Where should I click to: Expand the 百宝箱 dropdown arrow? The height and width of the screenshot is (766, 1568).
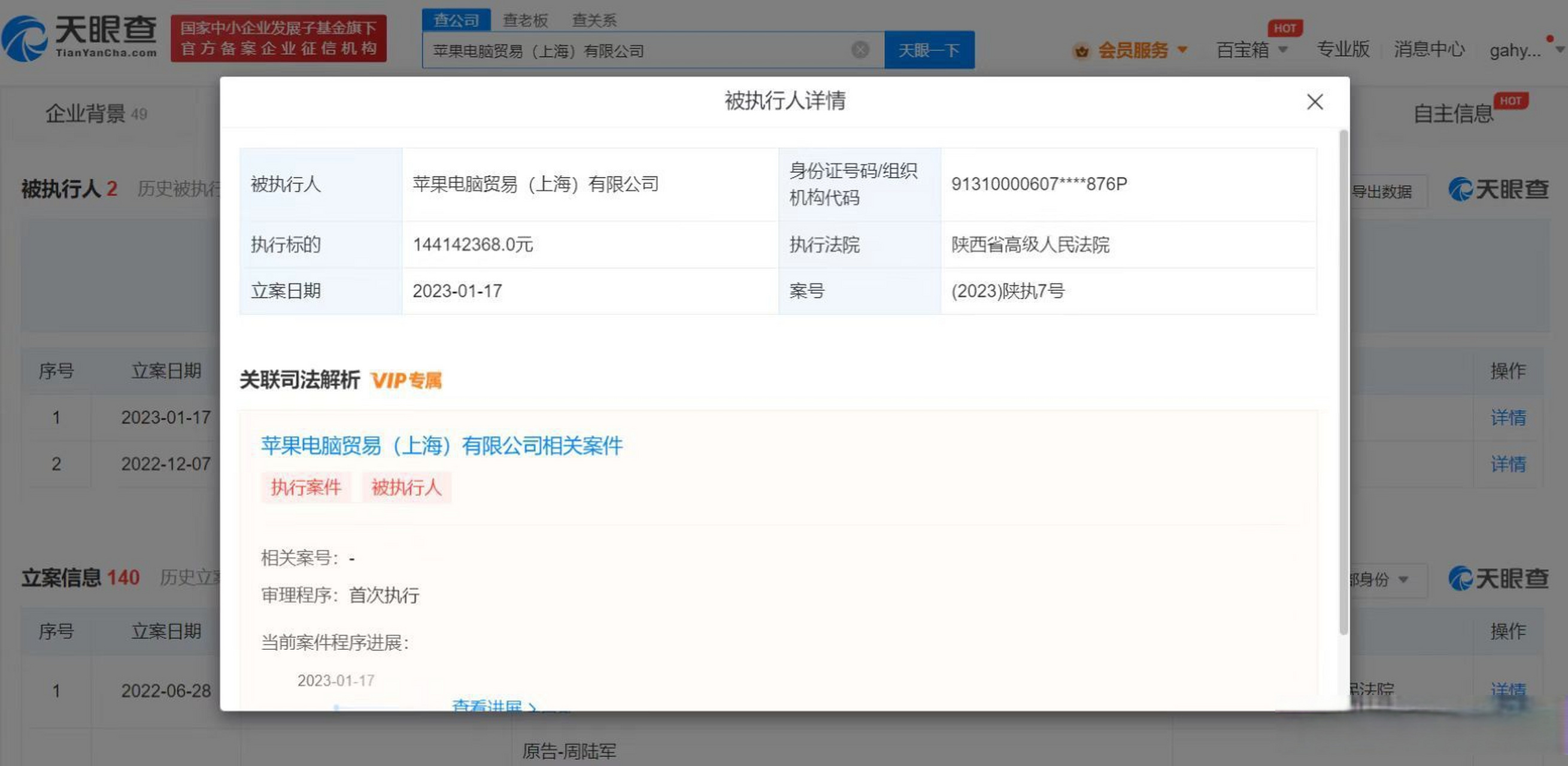coord(1283,49)
